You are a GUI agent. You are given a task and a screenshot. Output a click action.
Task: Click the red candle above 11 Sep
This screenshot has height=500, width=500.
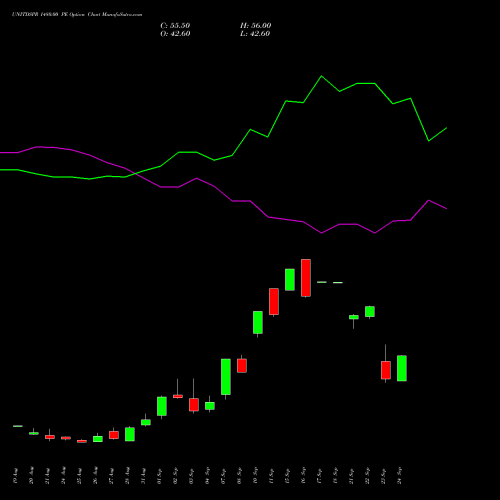274,302
